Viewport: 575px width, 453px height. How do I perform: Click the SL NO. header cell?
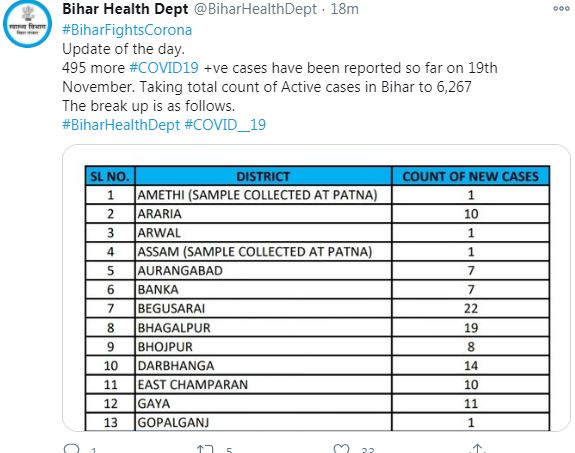pos(110,176)
